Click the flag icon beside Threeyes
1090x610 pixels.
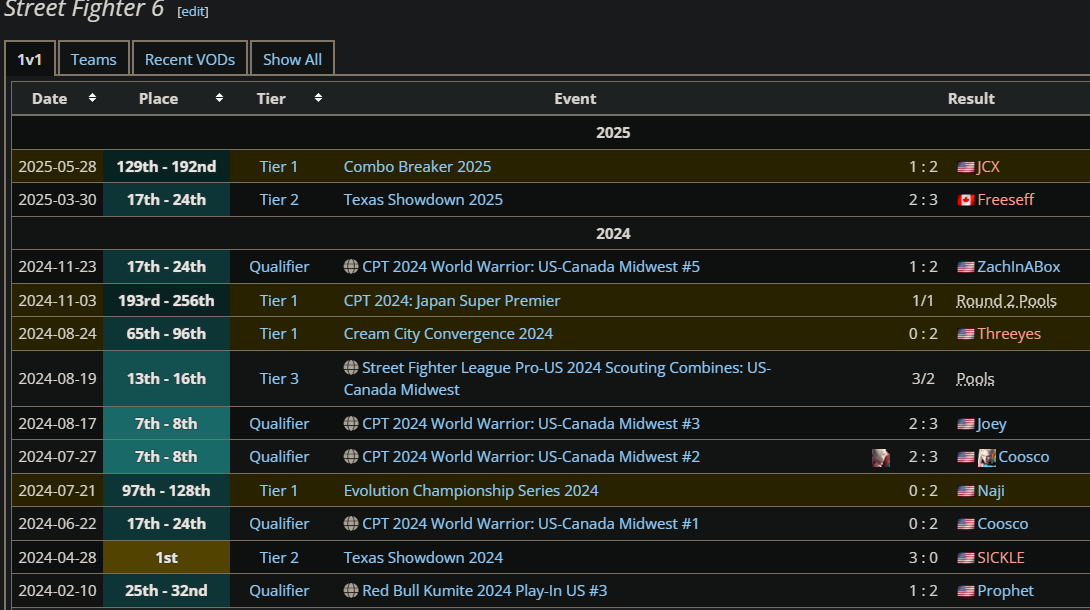point(966,334)
